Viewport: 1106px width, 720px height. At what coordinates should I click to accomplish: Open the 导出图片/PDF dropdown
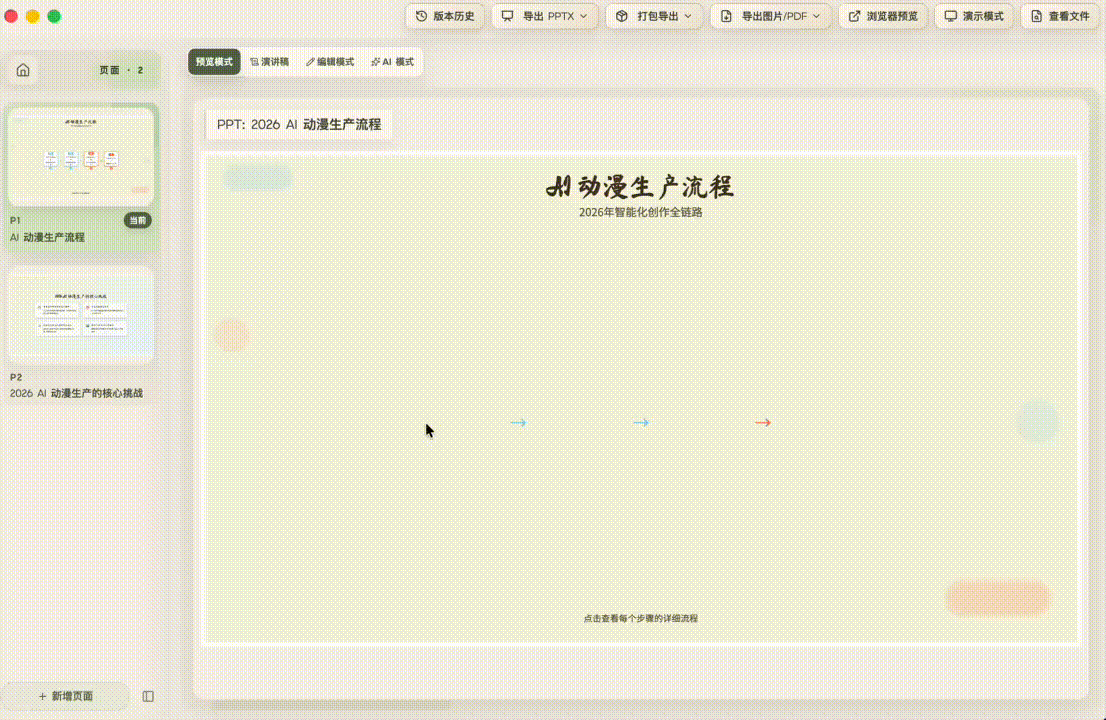[770, 16]
